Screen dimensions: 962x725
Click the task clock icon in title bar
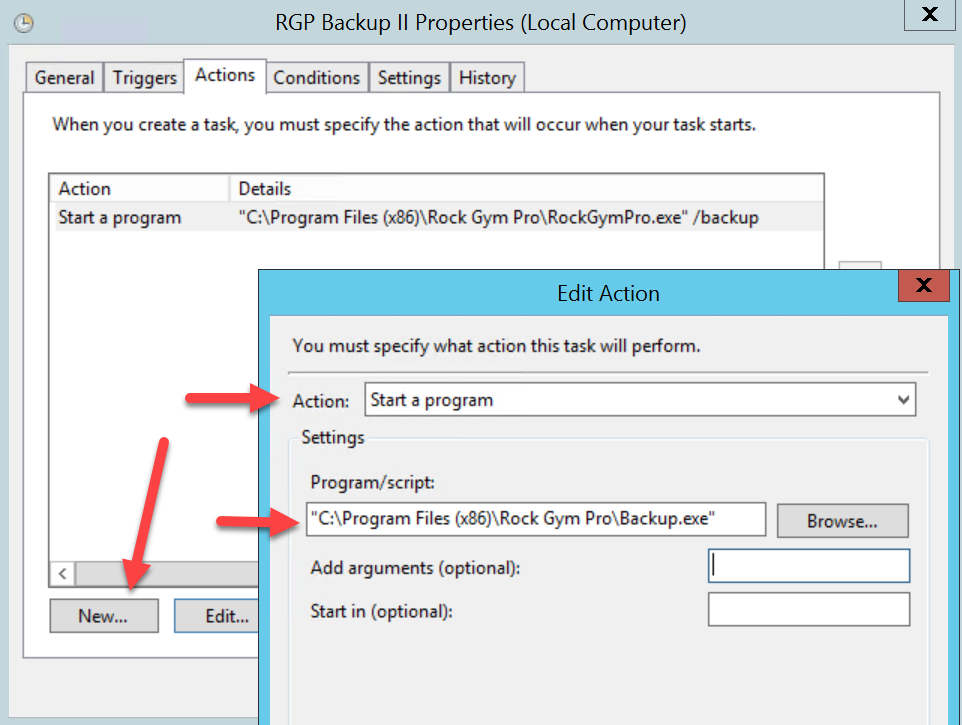tap(23, 23)
